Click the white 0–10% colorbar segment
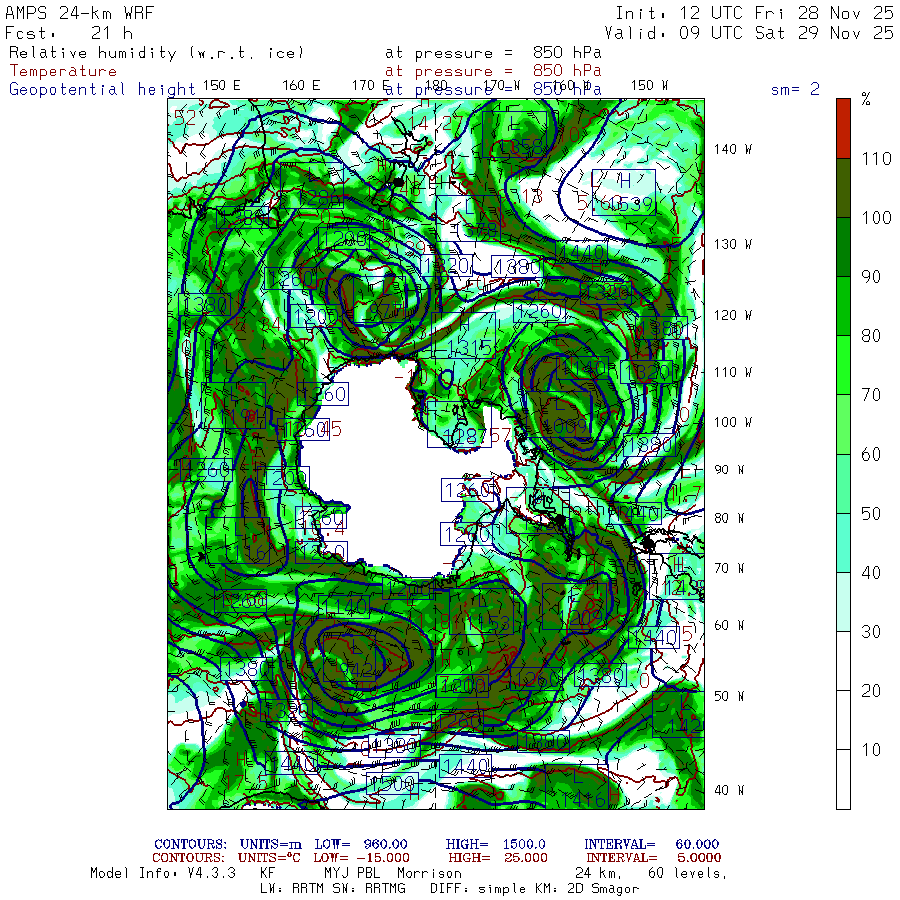This screenshot has height=900, width=900. pos(844,780)
